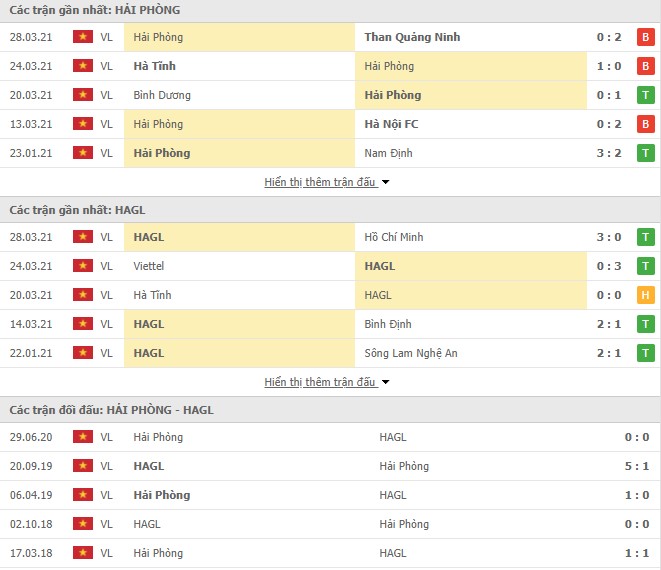The height and width of the screenshot is (570, 661).
Task: Select the Sông Lam Nghệ An team name
Action: pyautogui.click(x=416, y=353)
